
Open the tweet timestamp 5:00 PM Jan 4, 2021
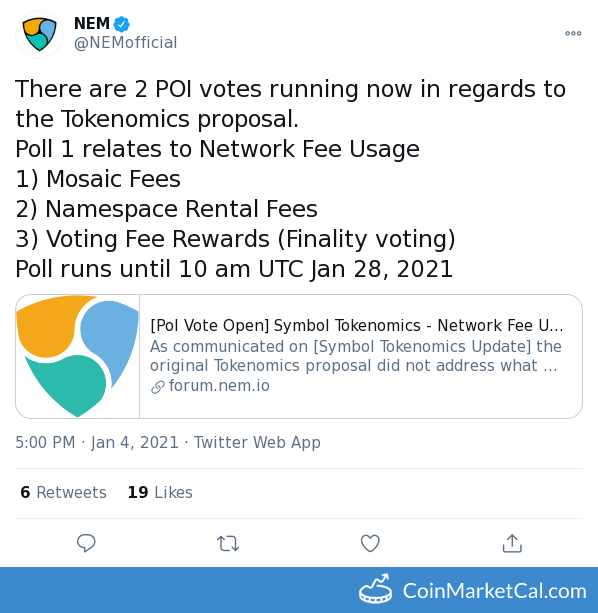[97, 443]
